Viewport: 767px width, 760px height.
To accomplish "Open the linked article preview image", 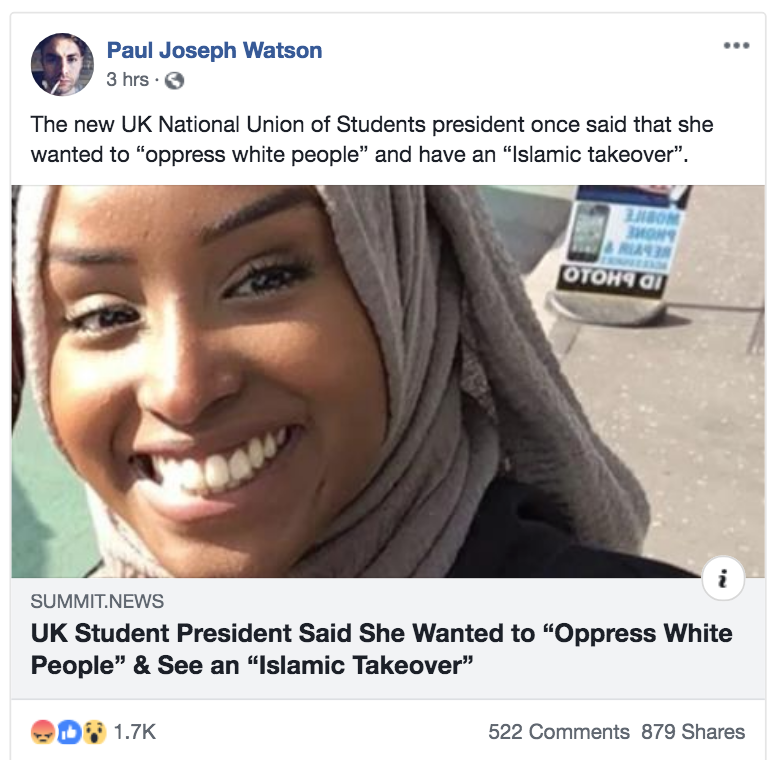I will [388, 381].
